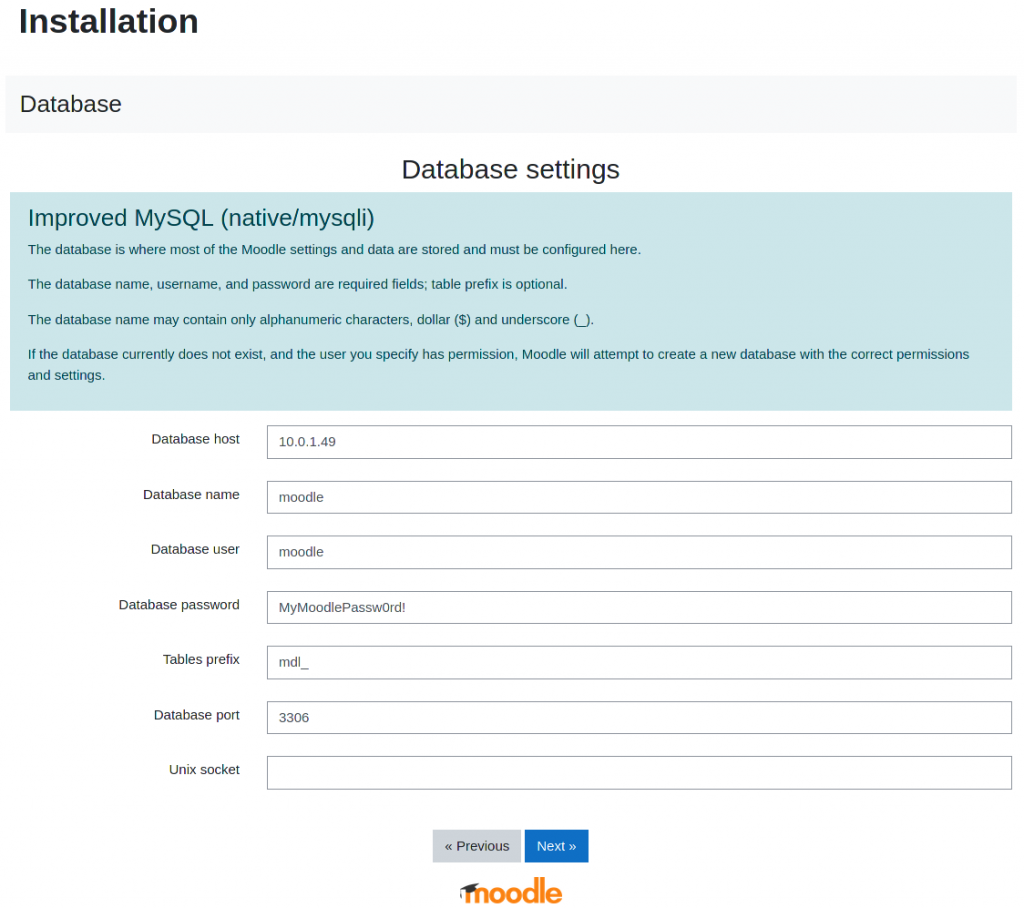The width and height of the screenshot is (1024, 908).
Task: Go to the next installation step
Action: tap(556, 846)
